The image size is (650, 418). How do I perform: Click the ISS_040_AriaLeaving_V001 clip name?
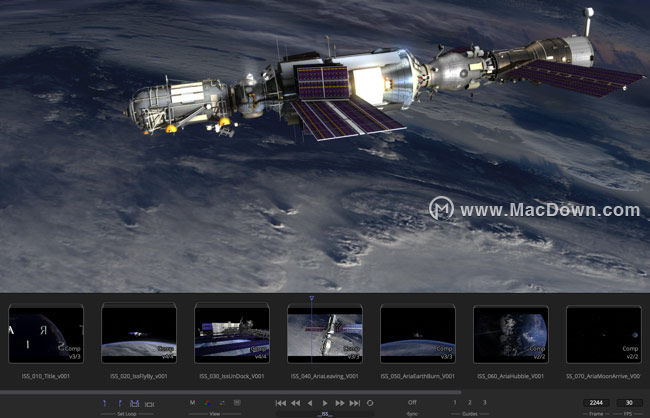pyautogui.click(x=325, y=377)
